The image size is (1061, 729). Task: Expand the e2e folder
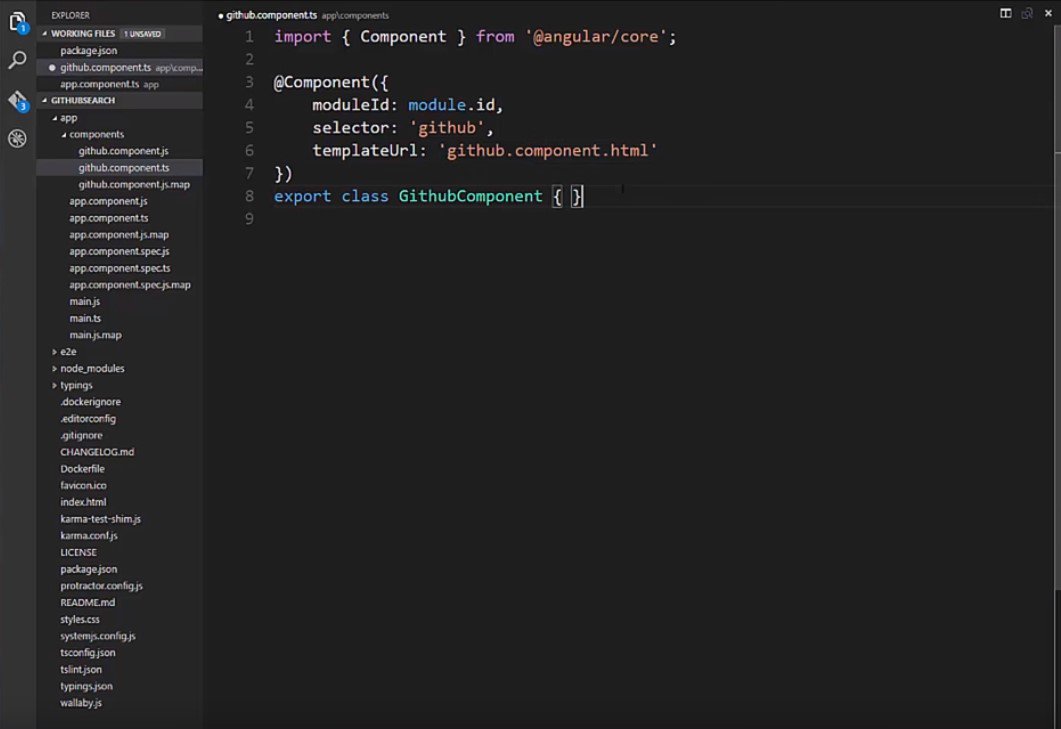click(x=54, y=352)
